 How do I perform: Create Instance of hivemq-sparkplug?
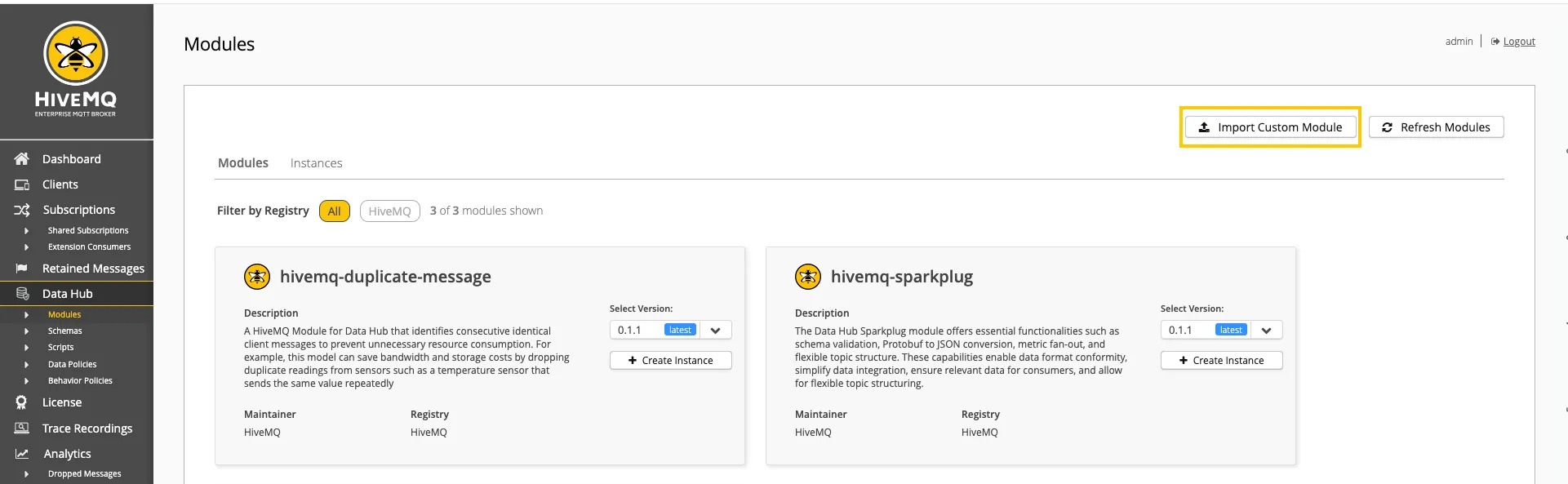click(1222, 360)
